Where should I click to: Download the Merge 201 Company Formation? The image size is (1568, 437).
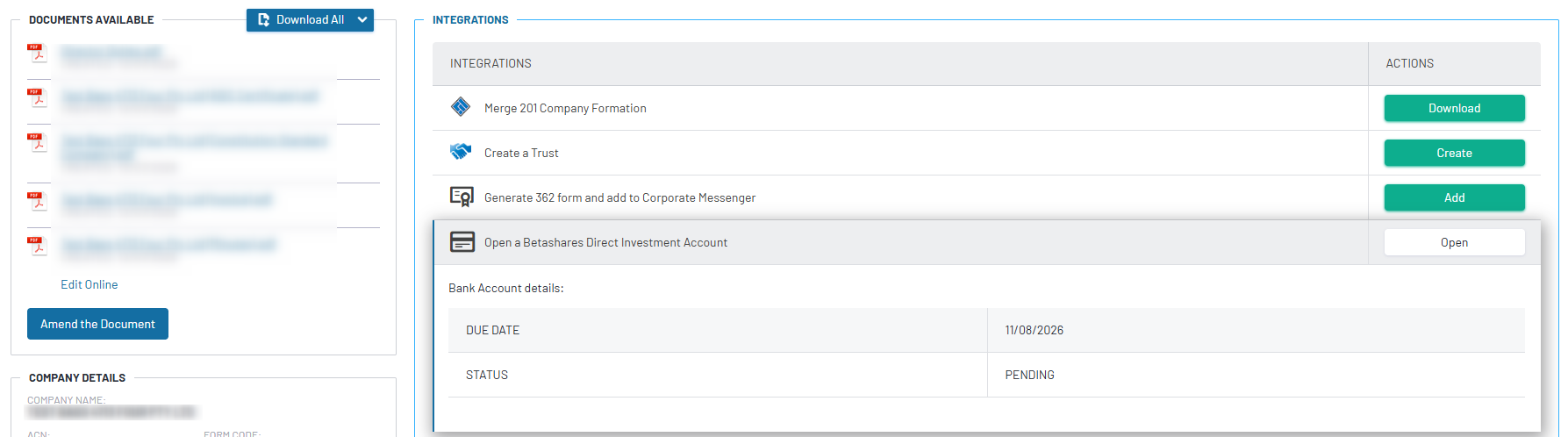click(1454, 108)
